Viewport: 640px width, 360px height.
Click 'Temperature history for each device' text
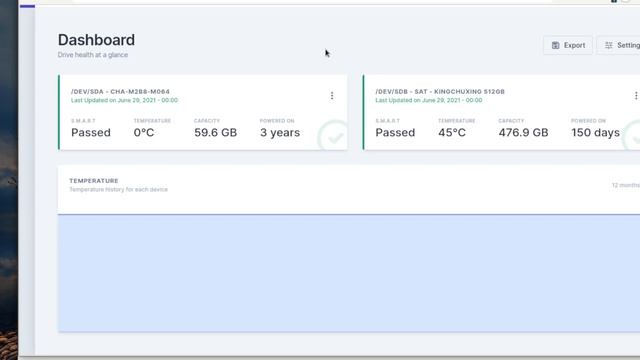click(118, 189)
